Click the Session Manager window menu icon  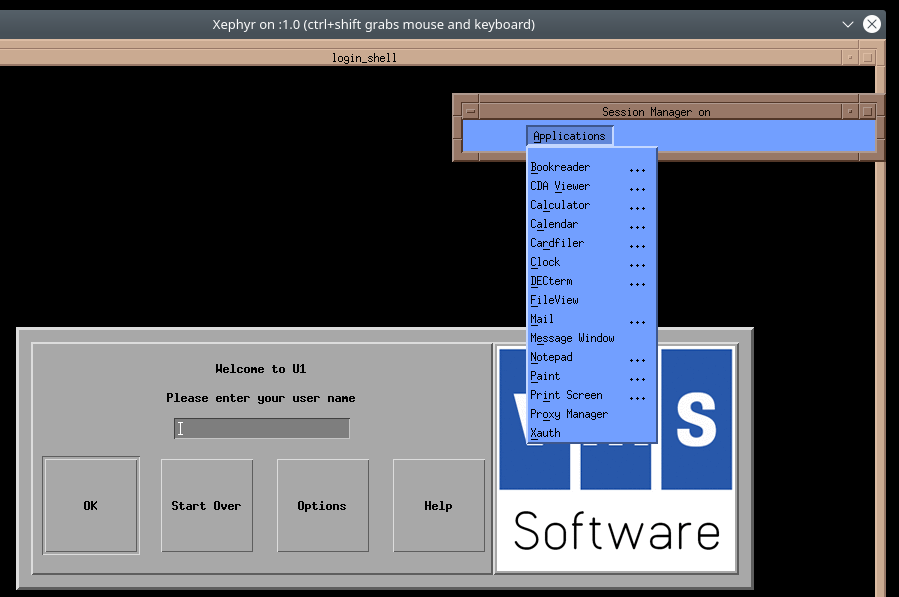[x=471, y=112]
